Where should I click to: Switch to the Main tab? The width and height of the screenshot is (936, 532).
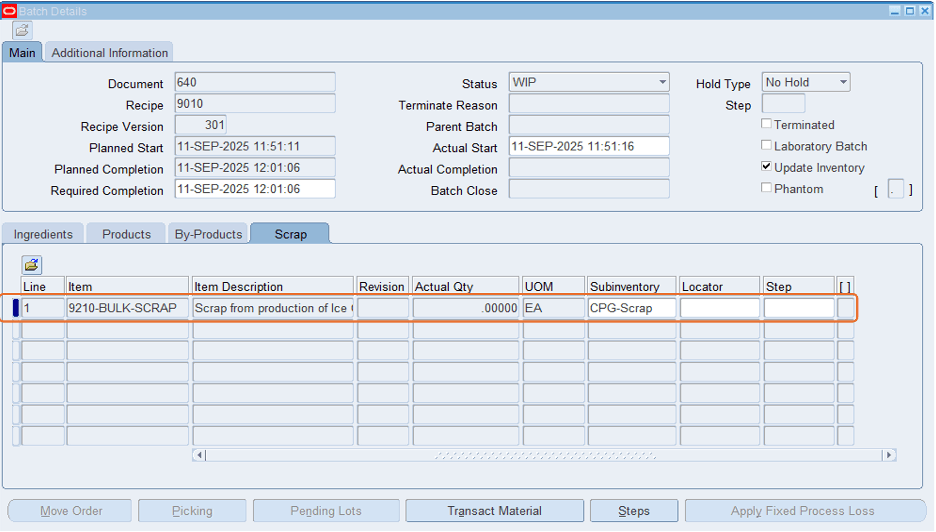pyautogui.click(x=22, y=53)
